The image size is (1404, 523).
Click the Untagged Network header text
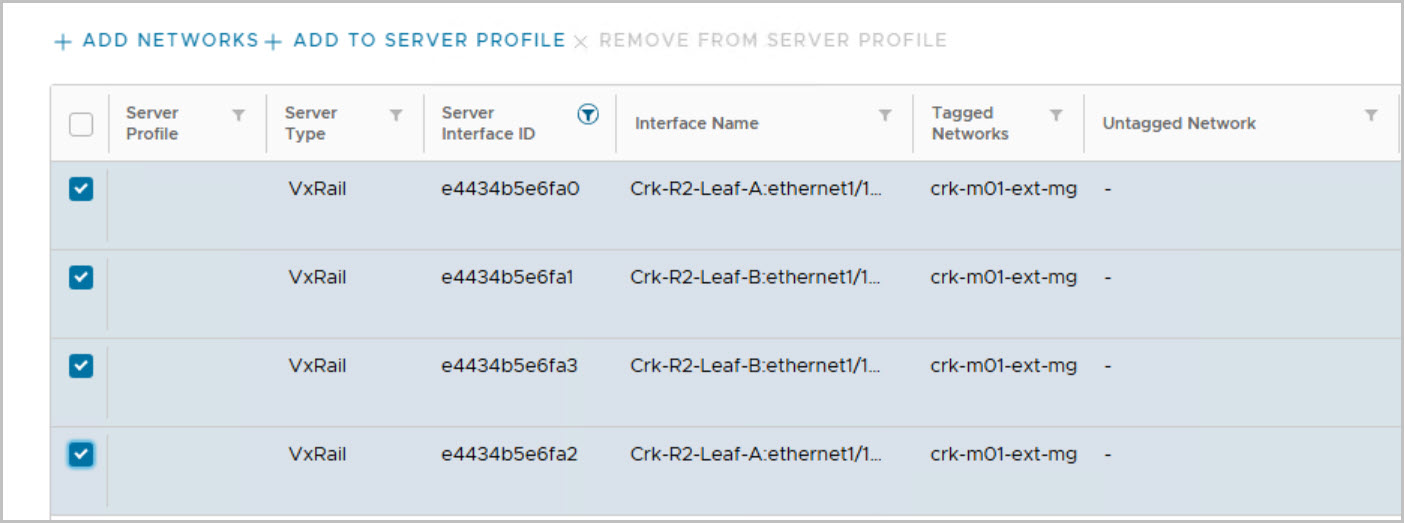click(x=1178, y=123)
